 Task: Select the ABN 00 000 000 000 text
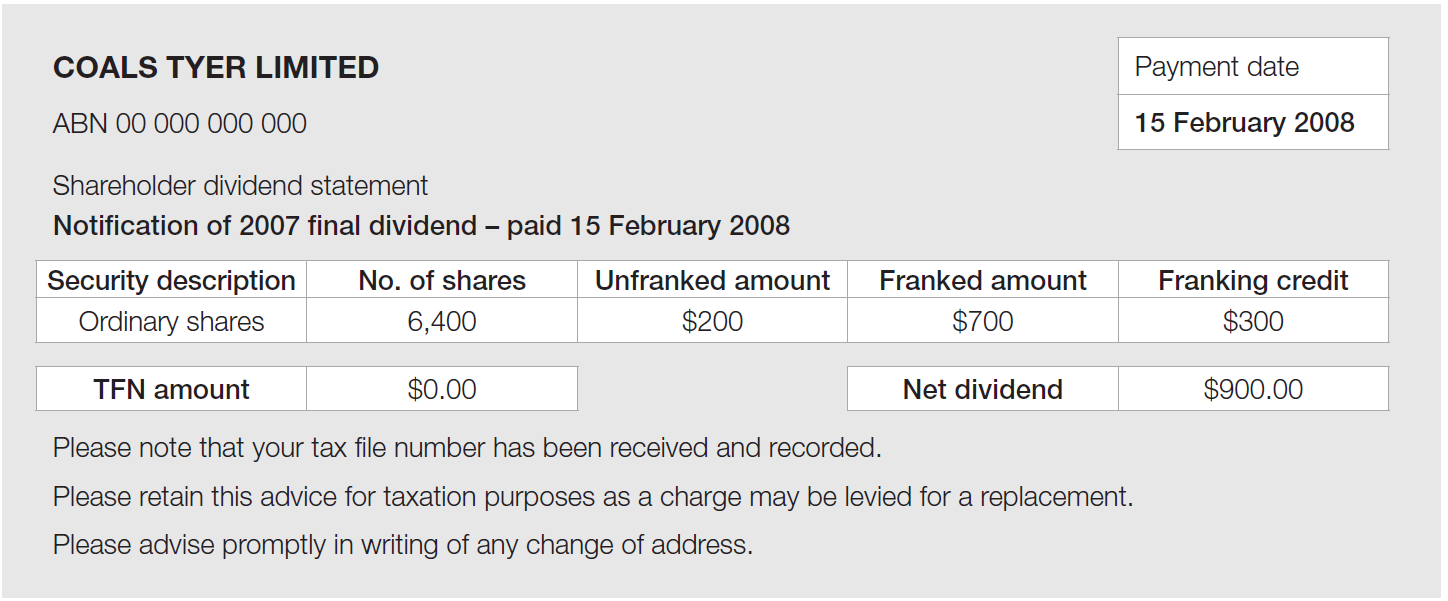click(180, 124)
